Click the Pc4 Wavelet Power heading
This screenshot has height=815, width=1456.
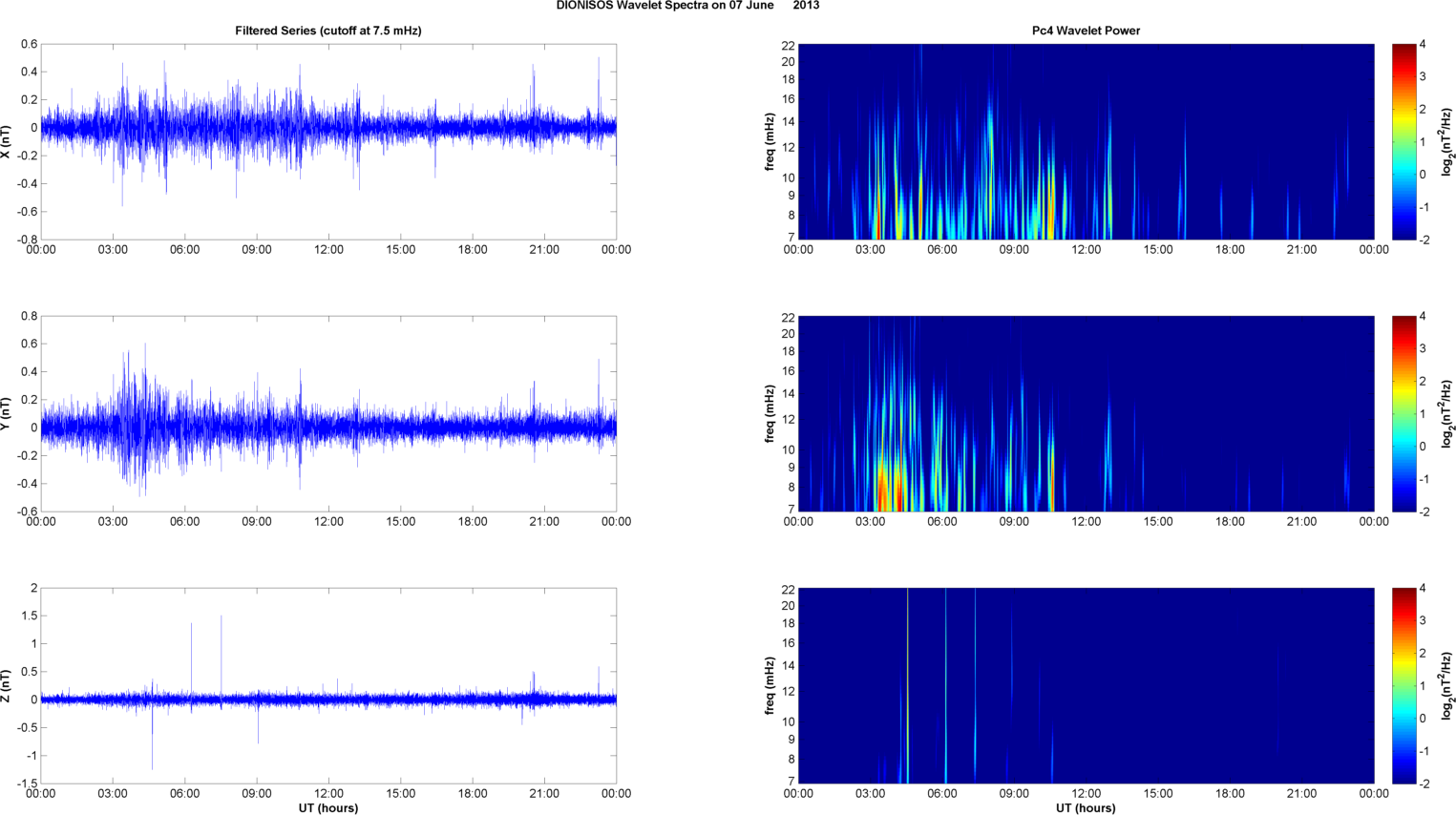(x=1086, y=31)
